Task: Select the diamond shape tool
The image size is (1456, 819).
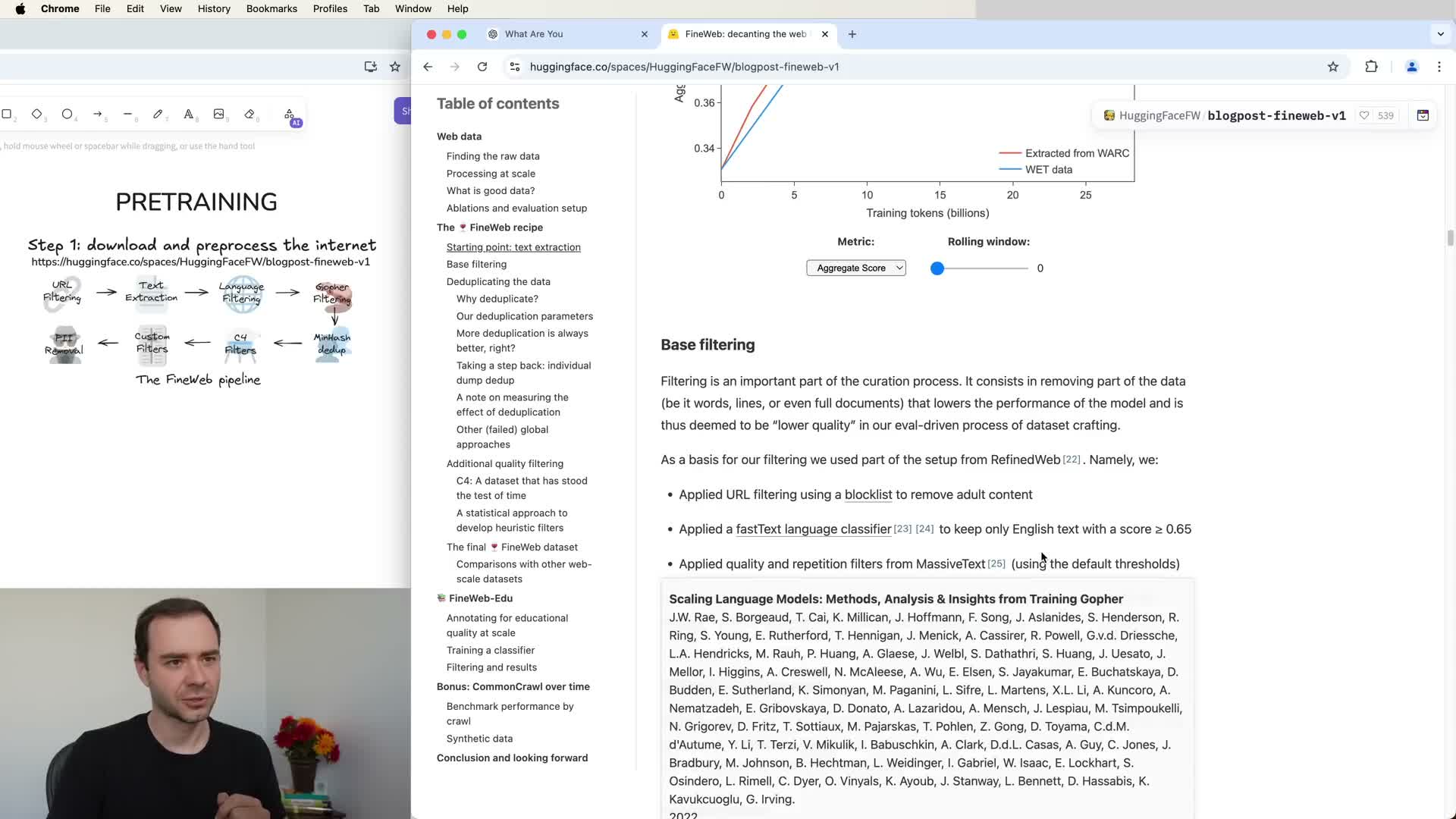Action: click(x=36, y=114)
